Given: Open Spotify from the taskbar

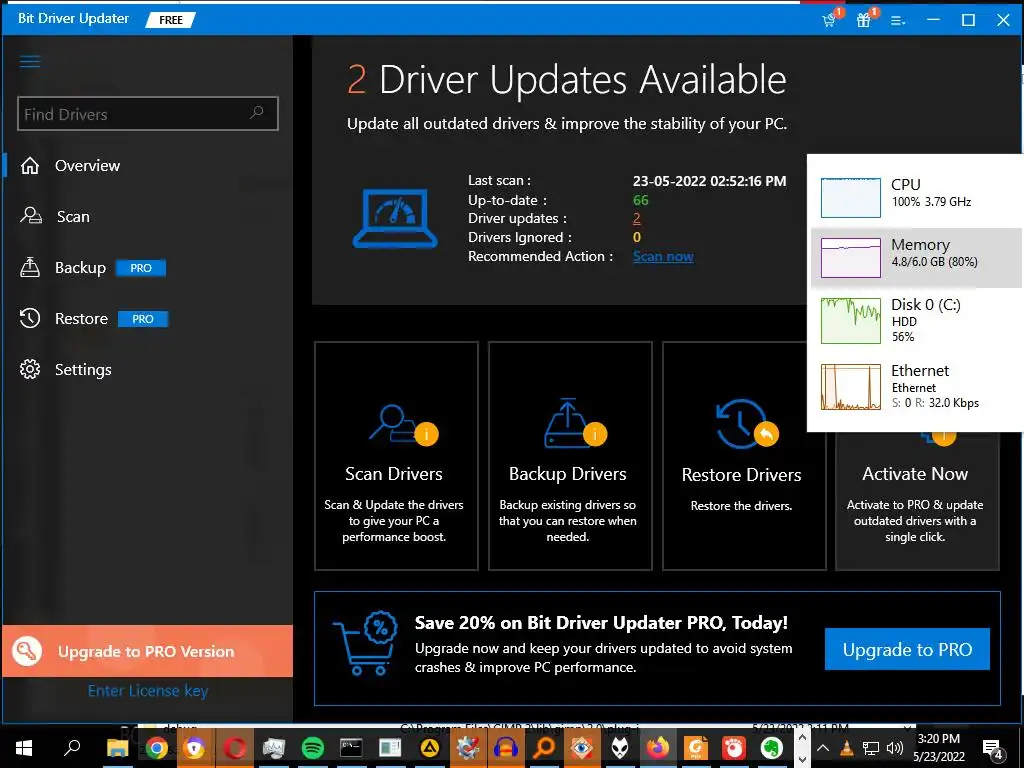Looking at the screenshot, I should tap(313, 748).
